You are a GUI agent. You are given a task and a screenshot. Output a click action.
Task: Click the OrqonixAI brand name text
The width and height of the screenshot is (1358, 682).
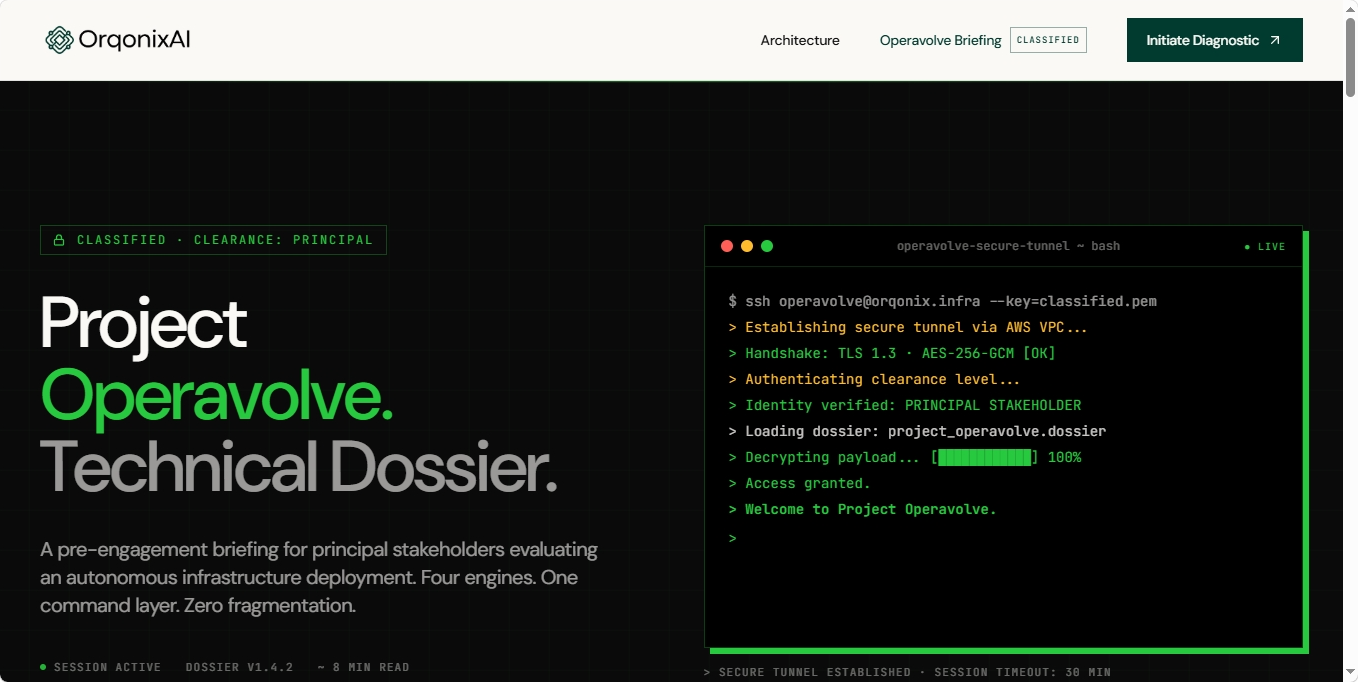point(134,40)
